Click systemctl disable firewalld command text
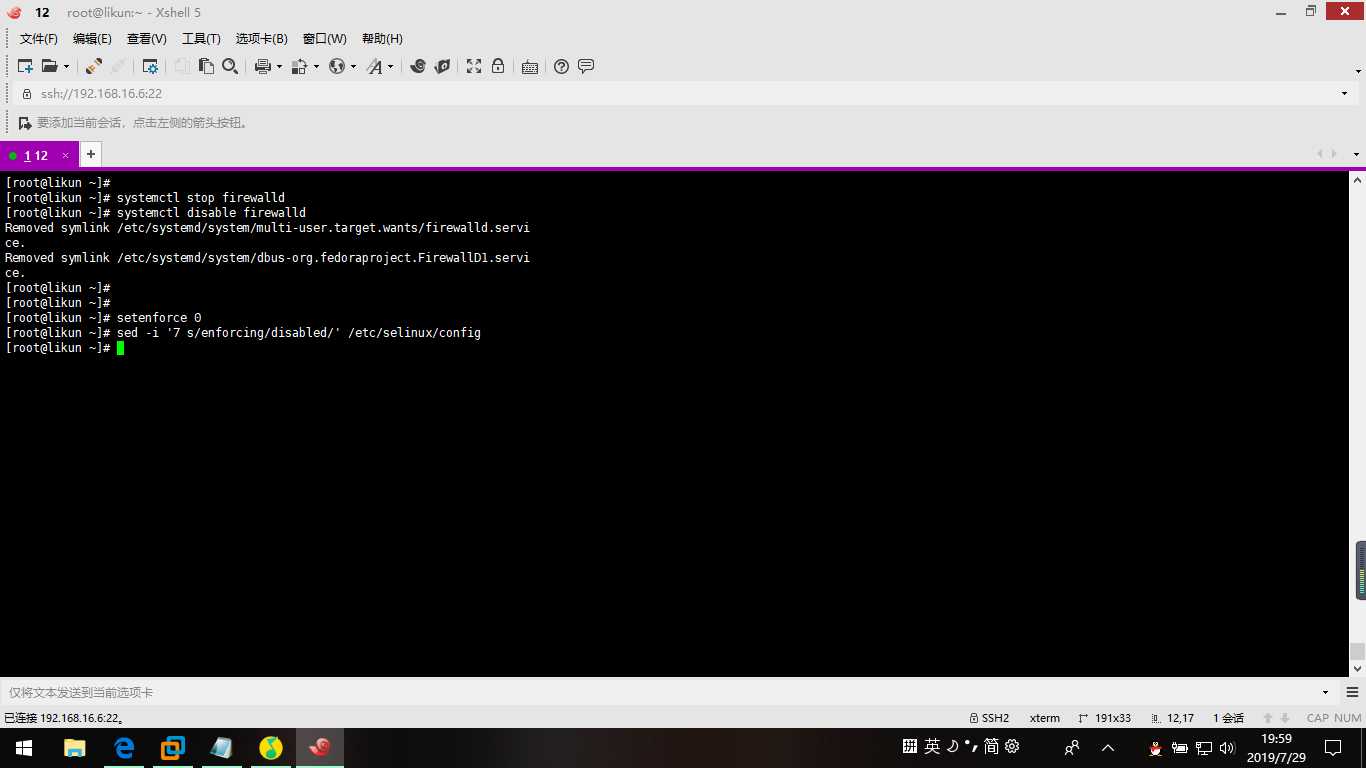 pyautogui.click(x=211, y=213)
